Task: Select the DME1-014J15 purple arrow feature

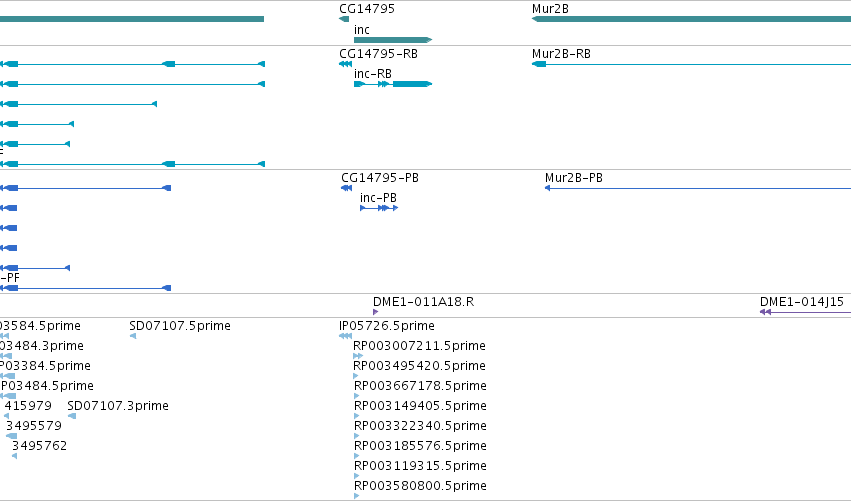Action: click(x=805, y=312)
